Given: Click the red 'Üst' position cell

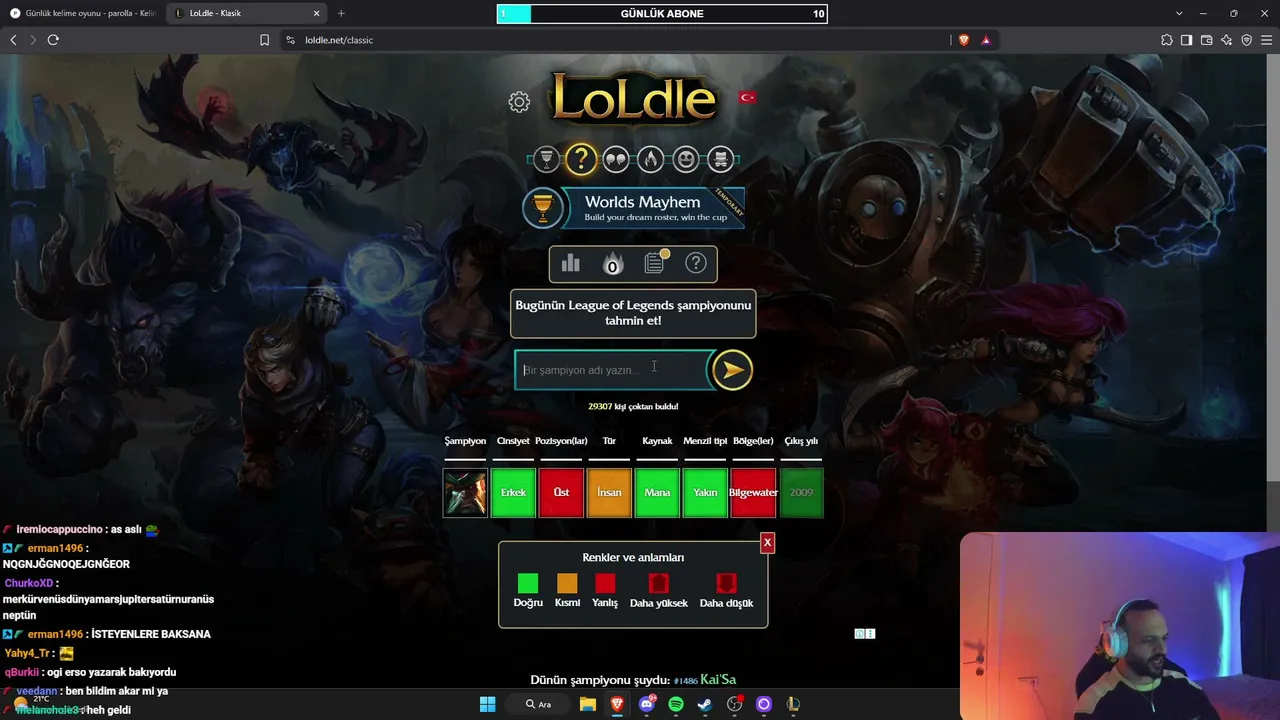Looking at the screenshot, I should pyautogui.click(x=561, y=493).
